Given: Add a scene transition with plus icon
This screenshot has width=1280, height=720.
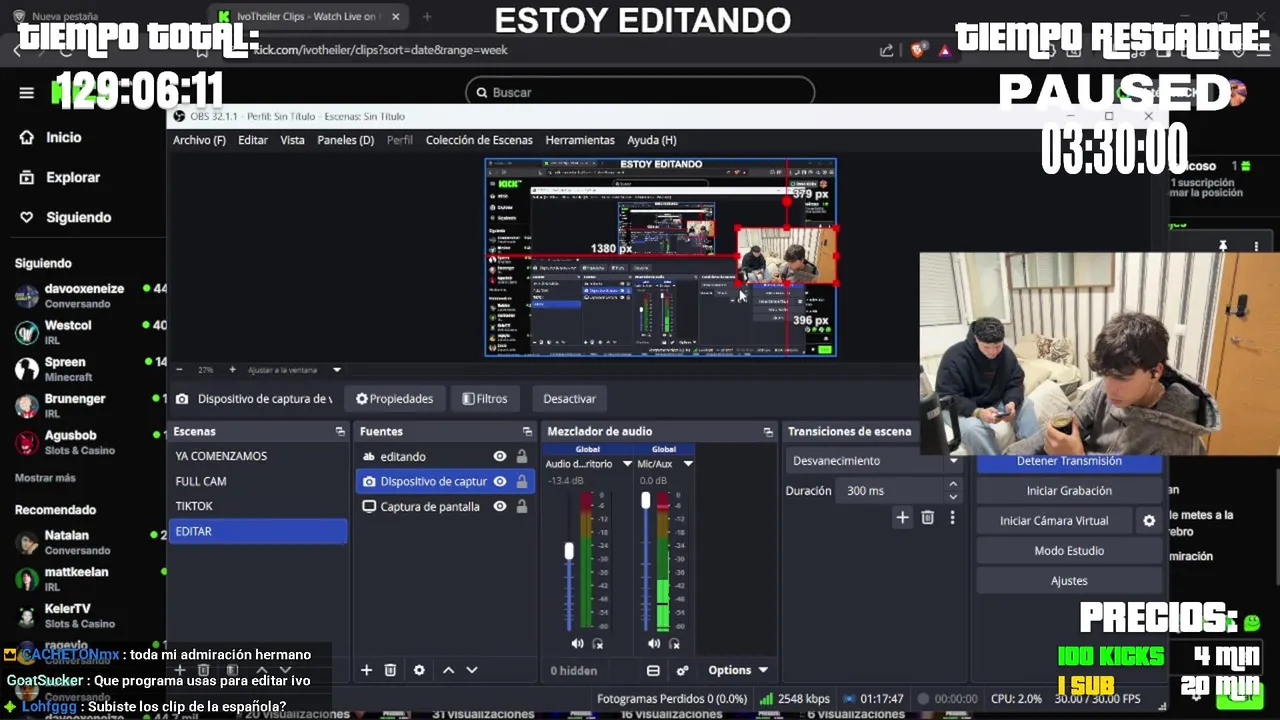Looking at the screenshot, I should click(902, 517).
